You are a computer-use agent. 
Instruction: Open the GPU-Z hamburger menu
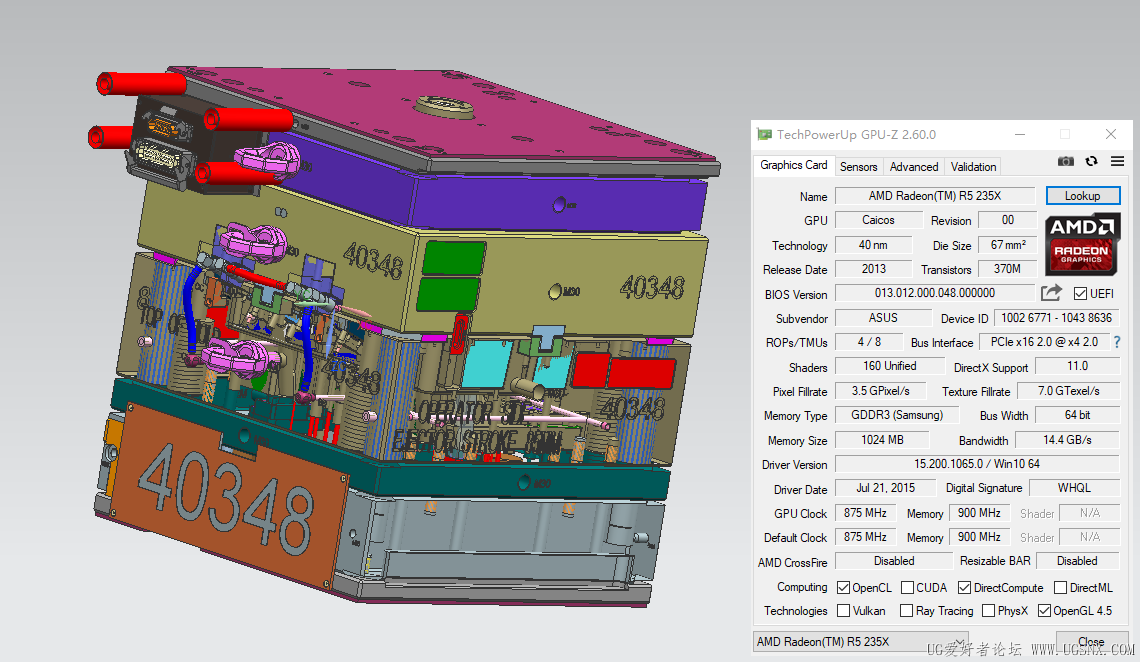1117,161
